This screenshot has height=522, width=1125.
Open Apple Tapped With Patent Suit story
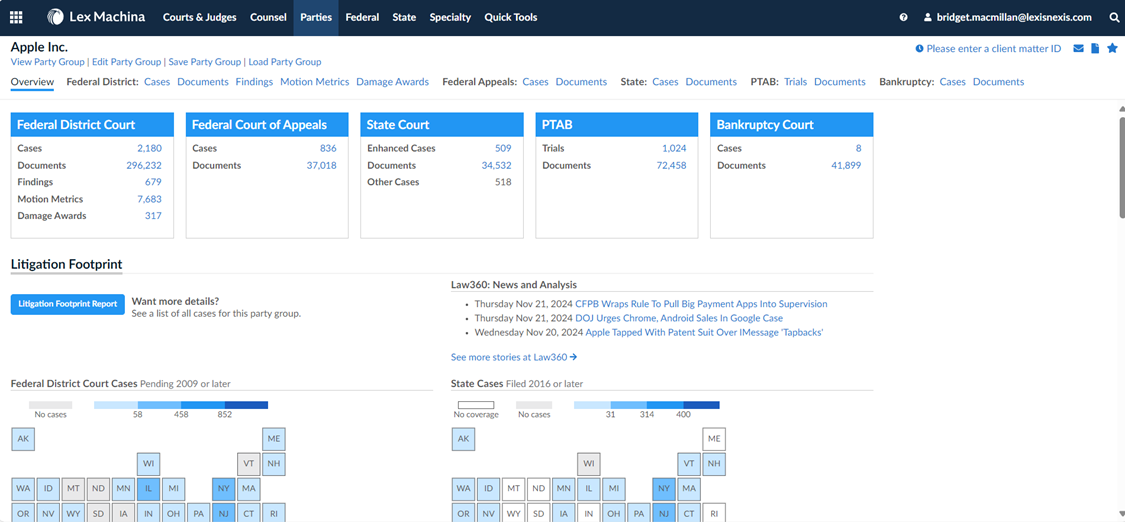pos(704,333)
